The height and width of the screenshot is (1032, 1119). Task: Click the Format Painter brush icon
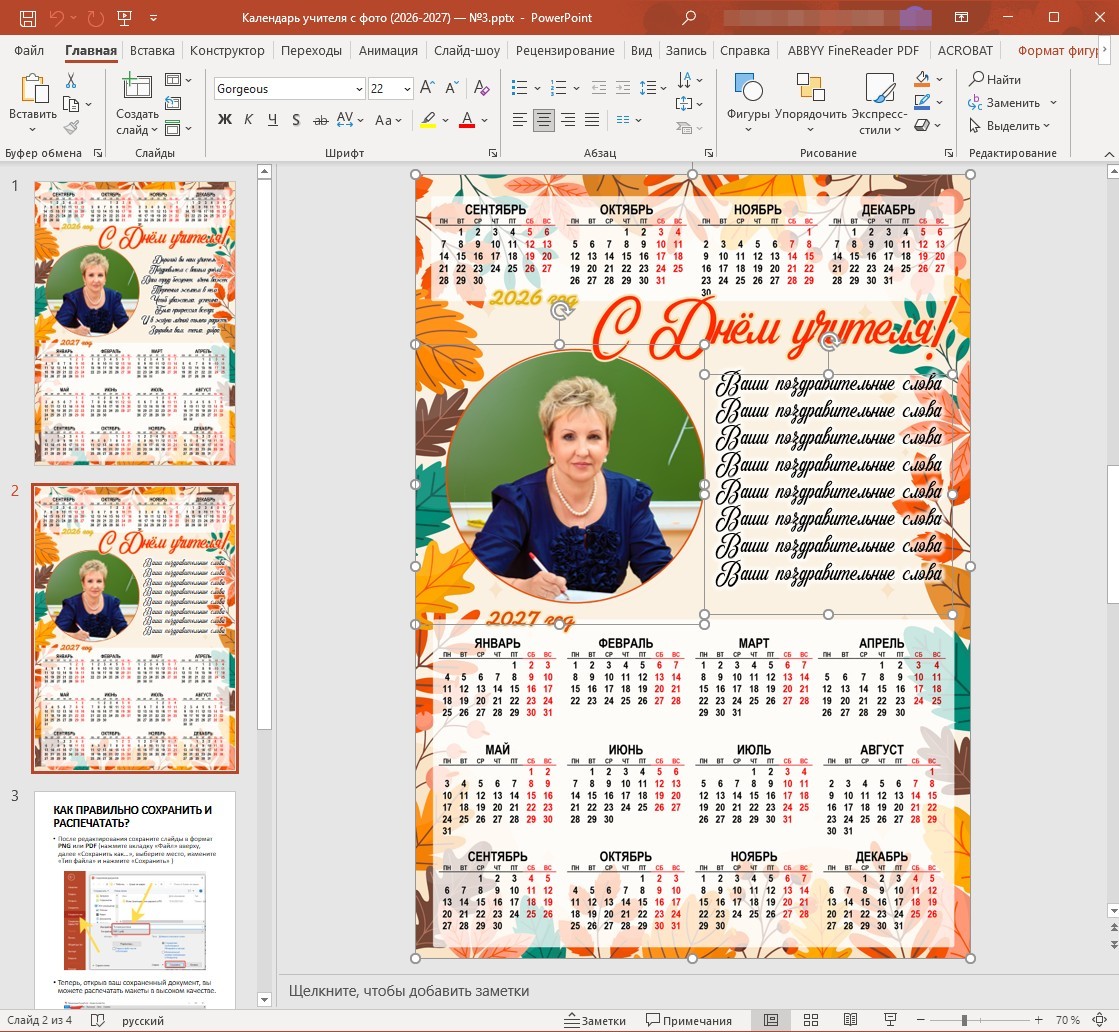pyautogui.click(x=71, y=127)
